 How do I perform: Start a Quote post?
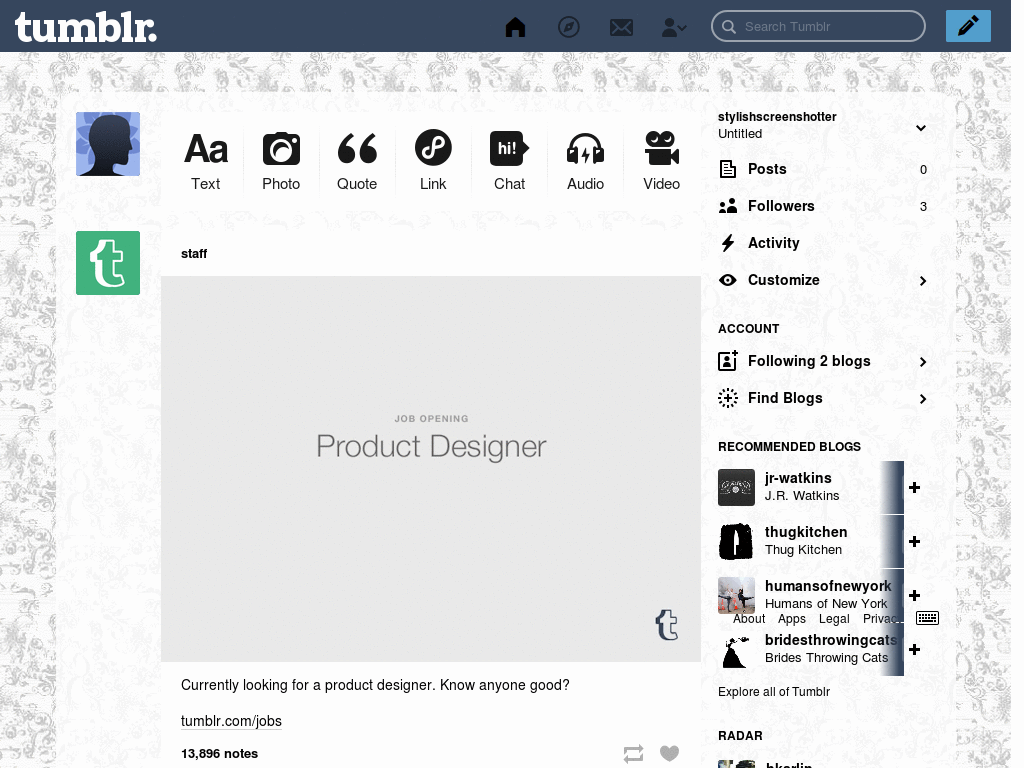tap(357, 158)
